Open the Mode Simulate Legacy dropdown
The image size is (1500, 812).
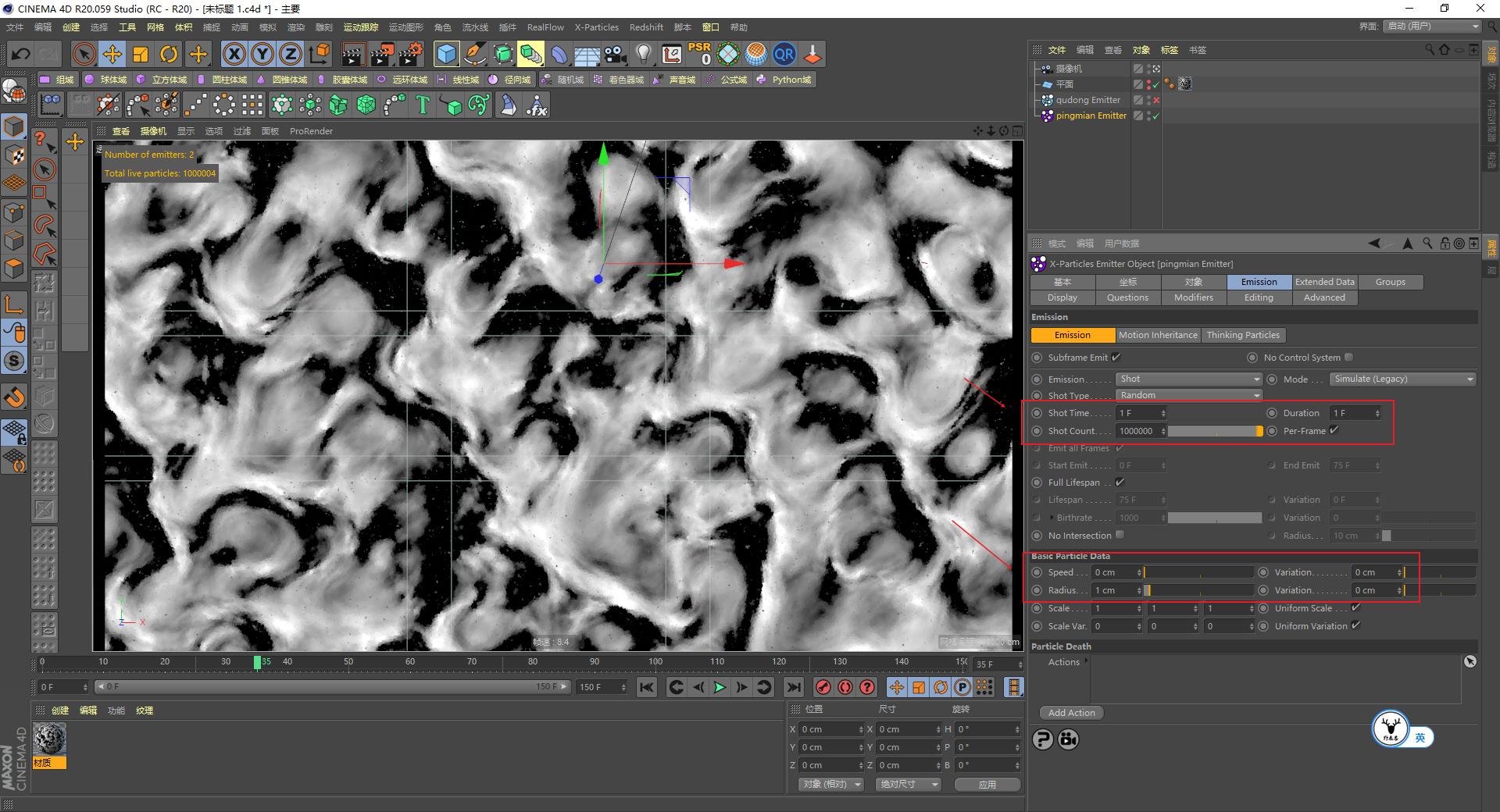1402,379
